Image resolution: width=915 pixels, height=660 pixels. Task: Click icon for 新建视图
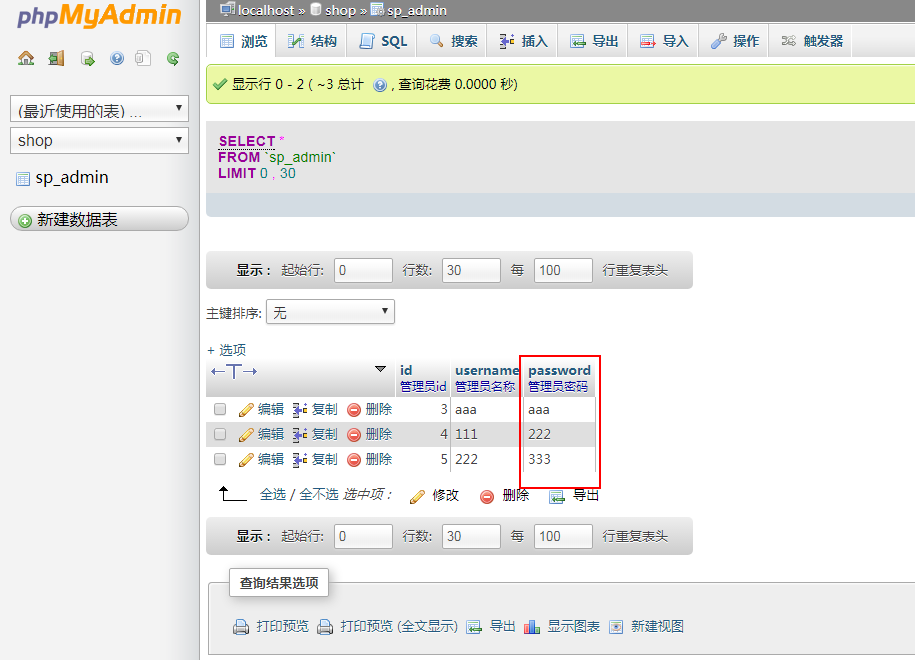tap(616, 627)
